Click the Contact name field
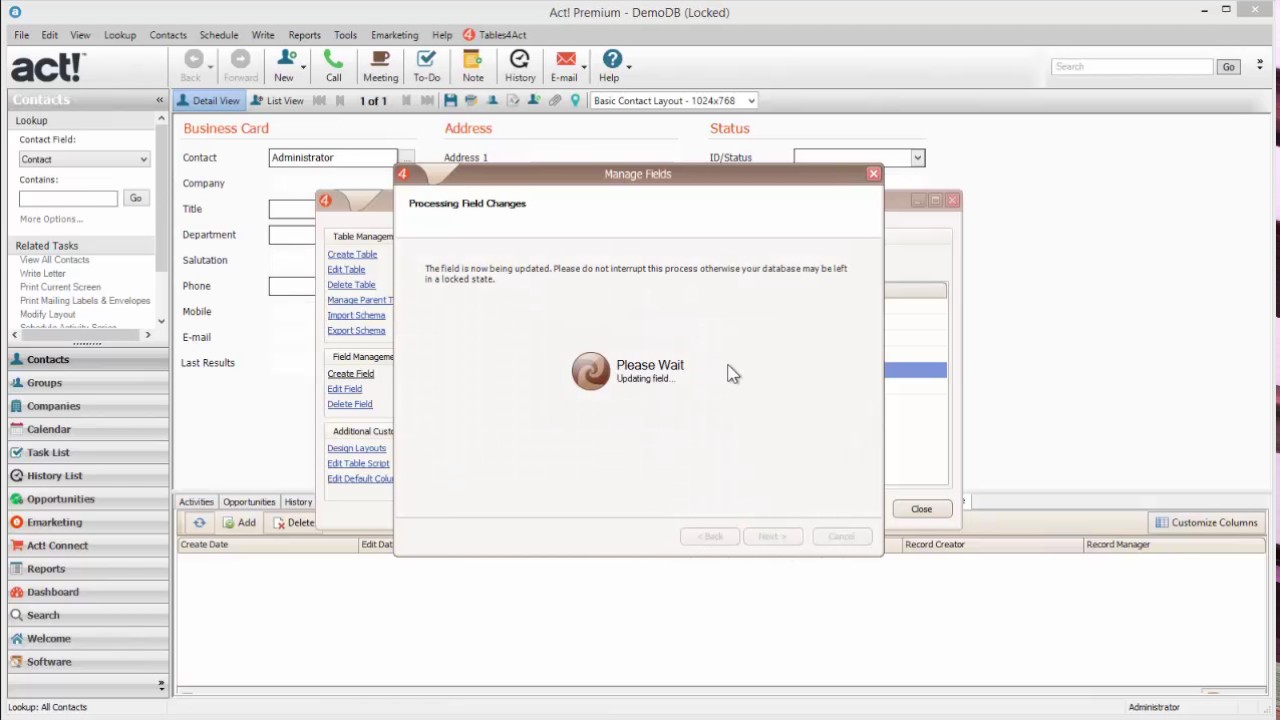Viewport: 1280px width, 720px height. coord(333,157)
